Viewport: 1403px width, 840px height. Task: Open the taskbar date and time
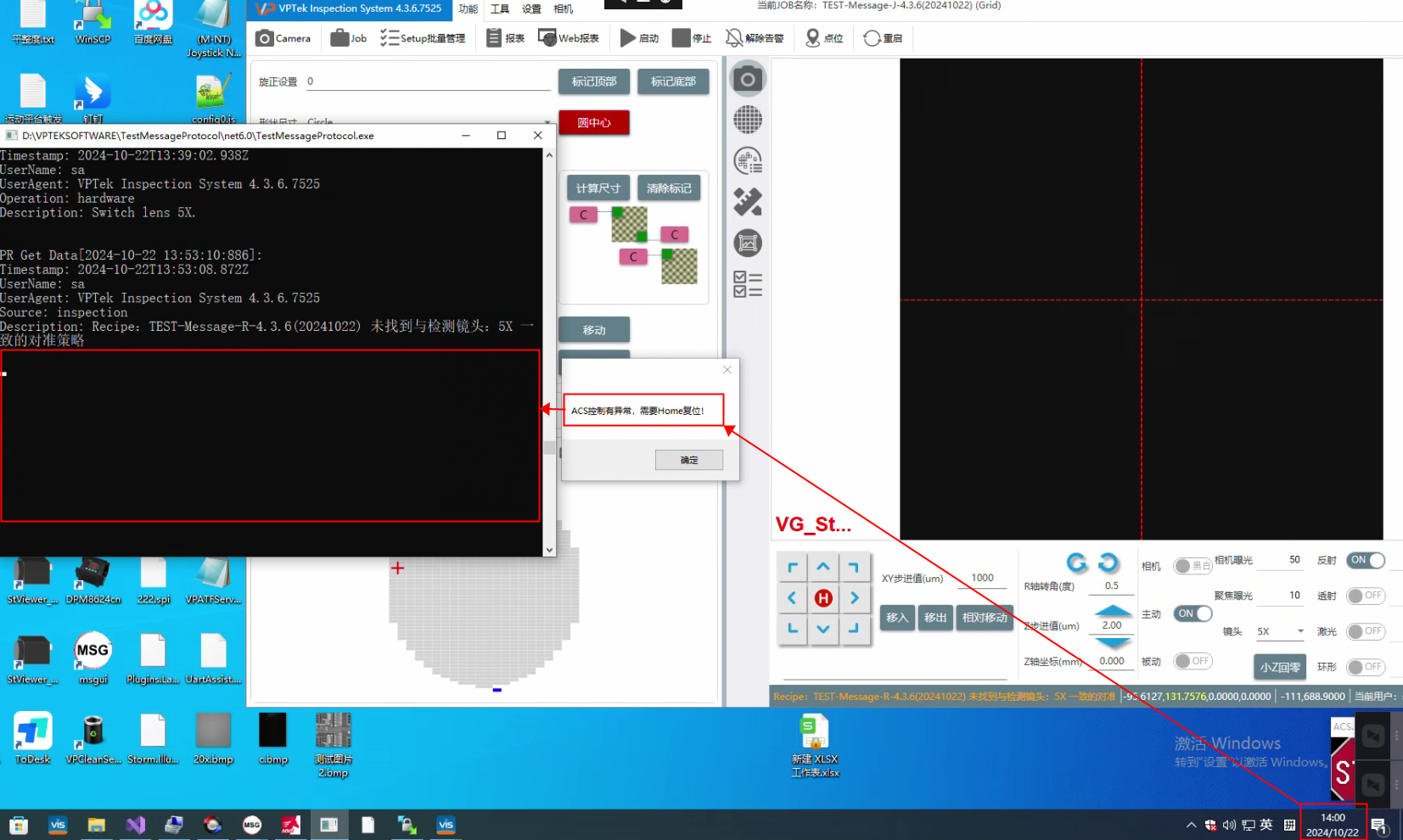pyautogui.click(x=1333, y=825)
